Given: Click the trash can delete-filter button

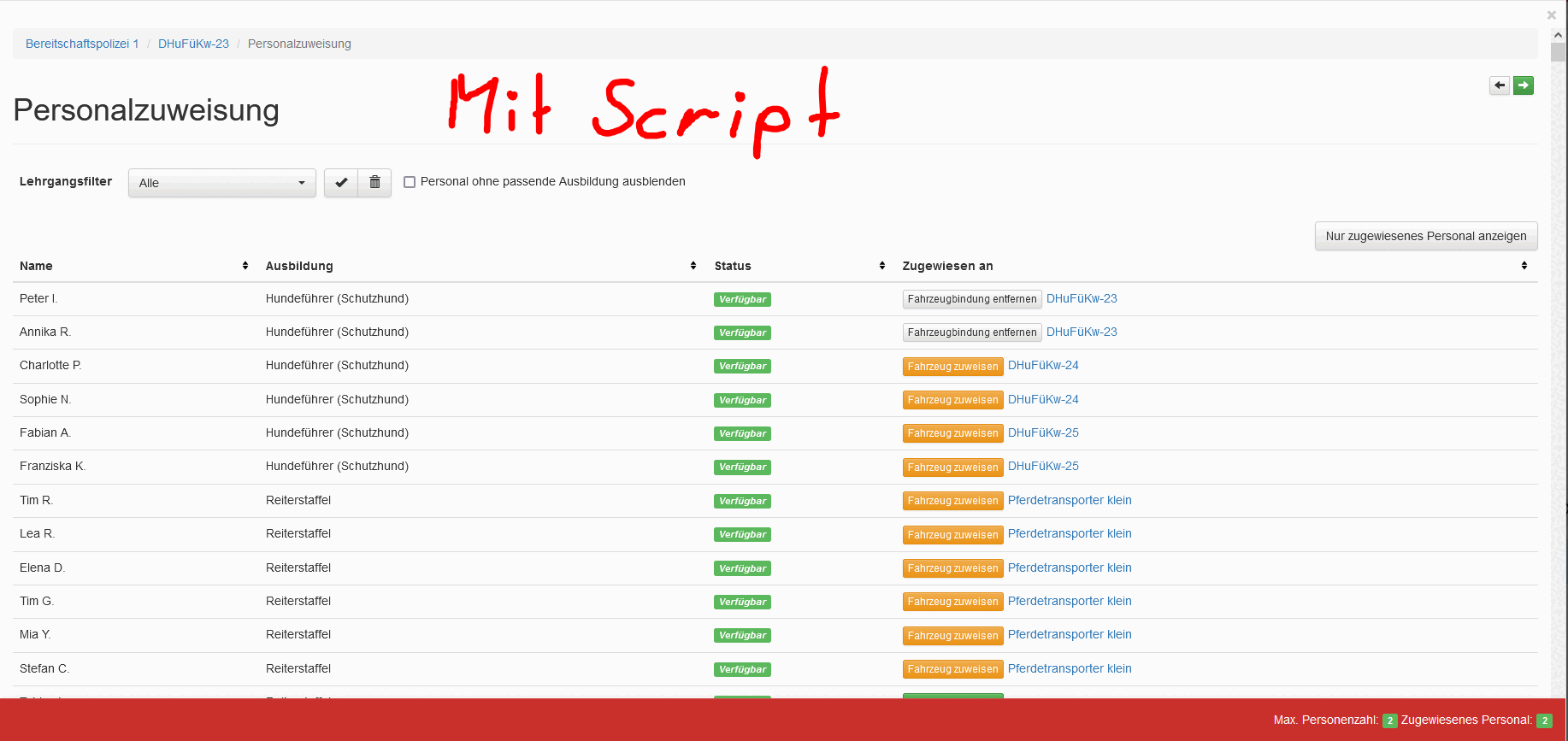Looking at the screenshot, I should 374,182.
